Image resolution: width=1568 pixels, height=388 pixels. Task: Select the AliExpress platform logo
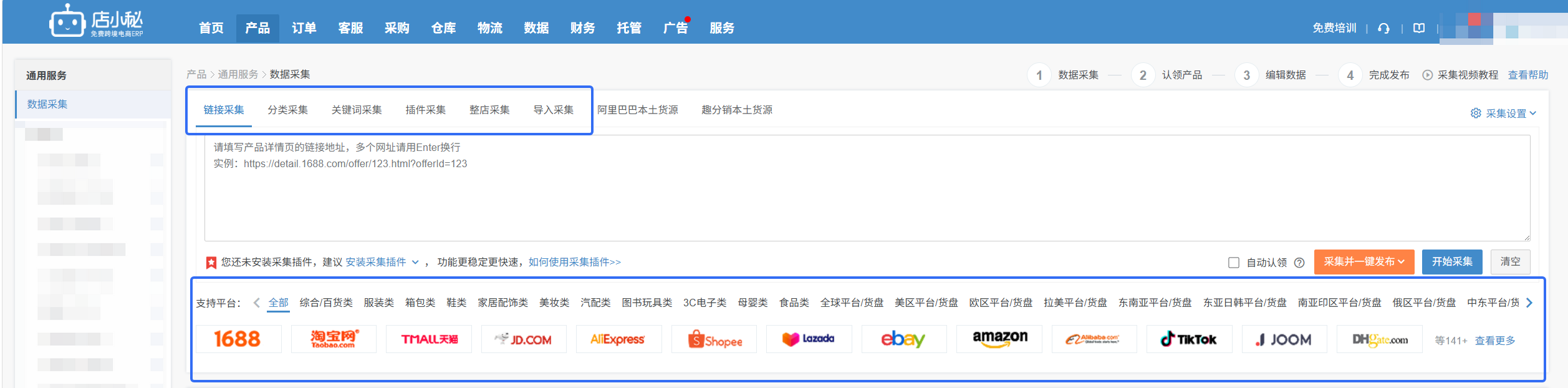coord(618,339)
